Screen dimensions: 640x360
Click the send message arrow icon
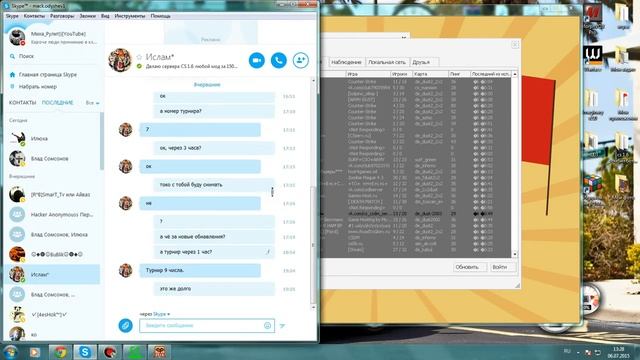tap(282, 326)
